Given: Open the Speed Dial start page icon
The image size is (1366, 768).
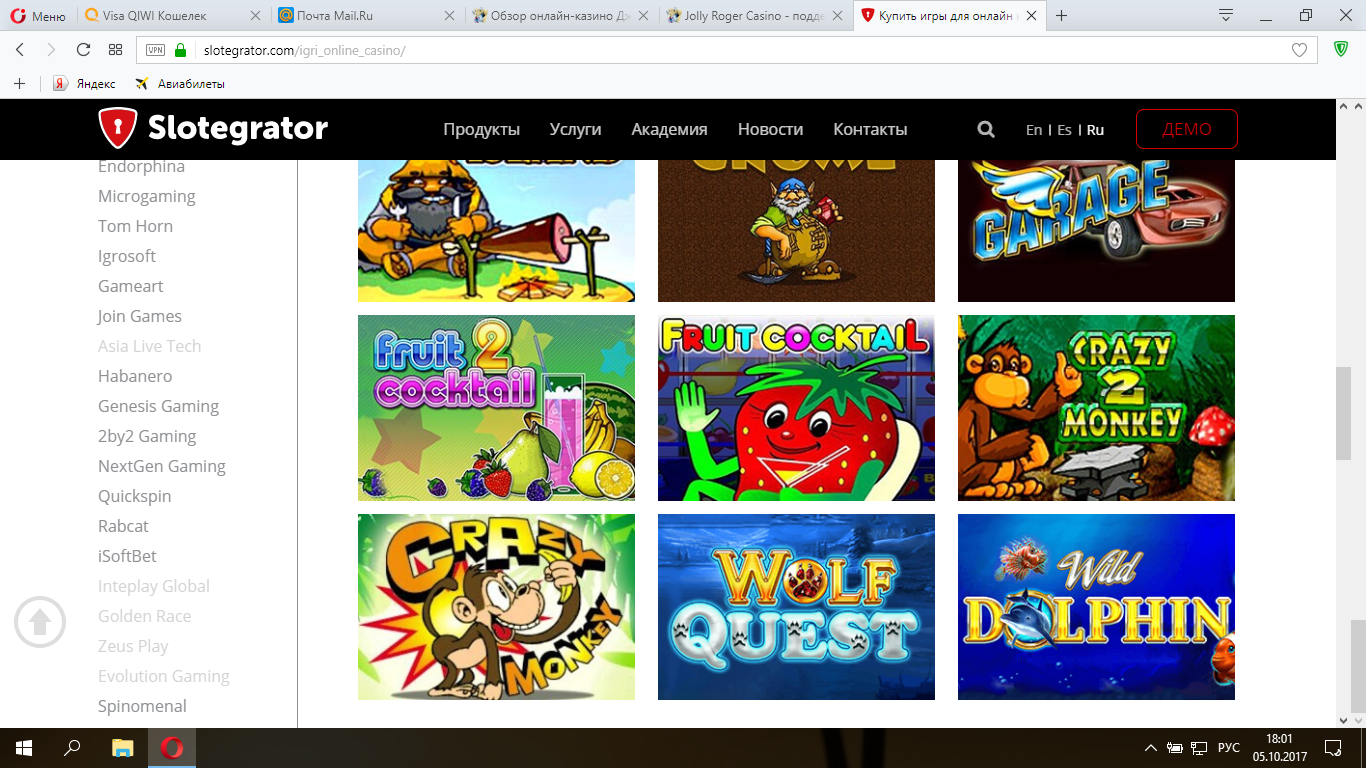Looking at the screenshot, I should (115, 50).
